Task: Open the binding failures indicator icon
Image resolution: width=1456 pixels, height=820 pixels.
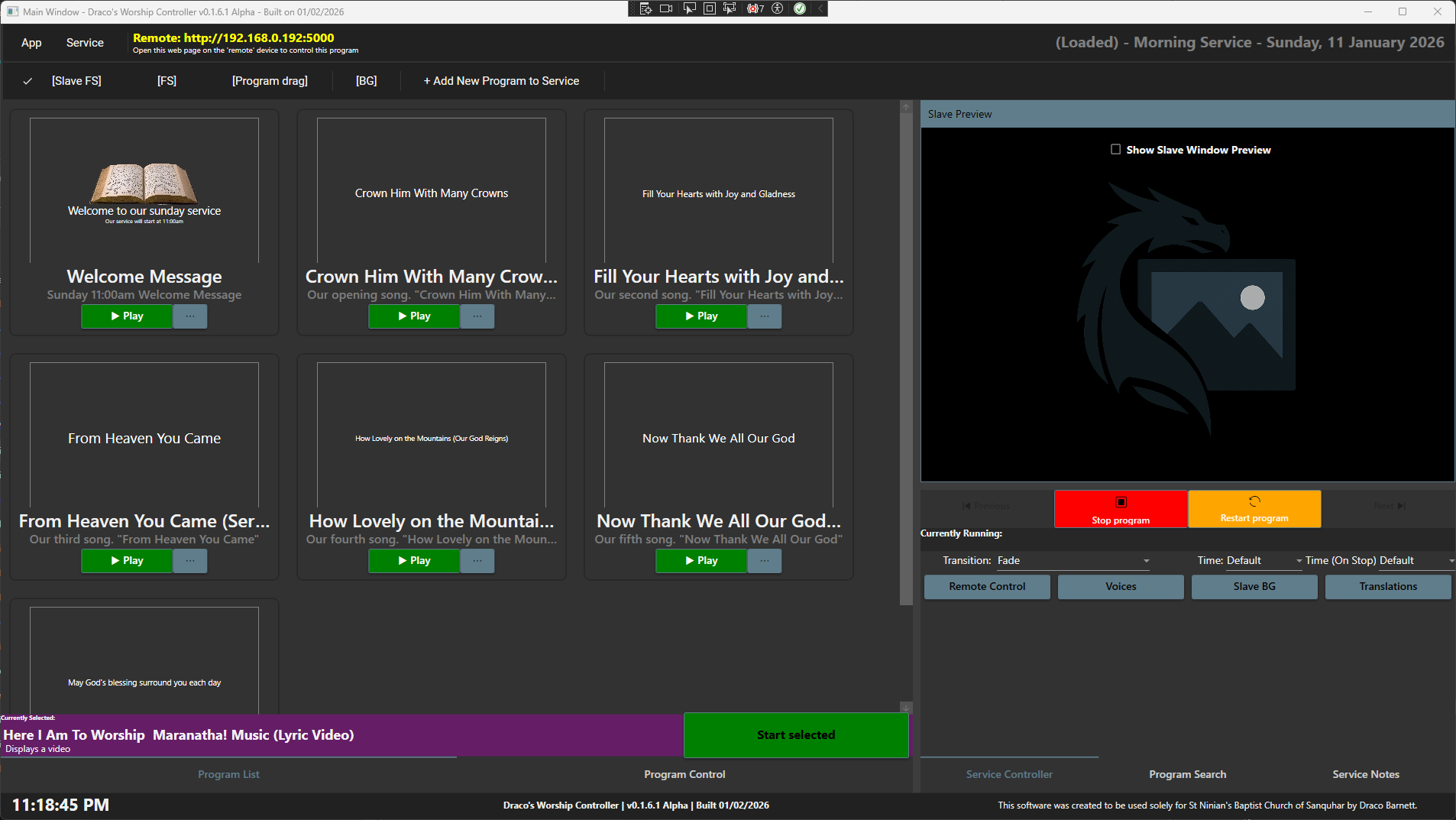Action: pyautogui.click(x=755, y=8)
